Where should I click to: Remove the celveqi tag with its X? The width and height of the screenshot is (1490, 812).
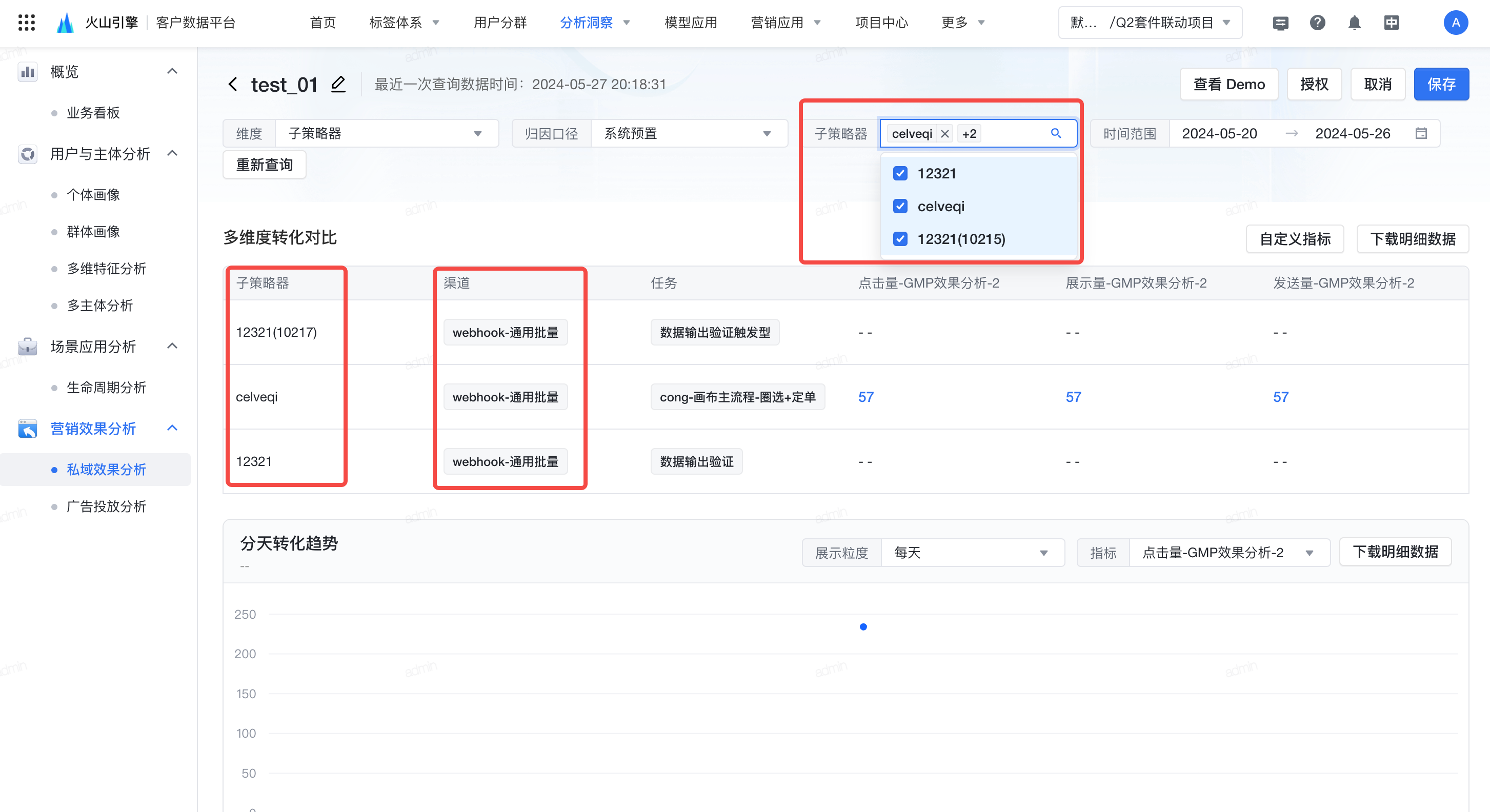944,134
